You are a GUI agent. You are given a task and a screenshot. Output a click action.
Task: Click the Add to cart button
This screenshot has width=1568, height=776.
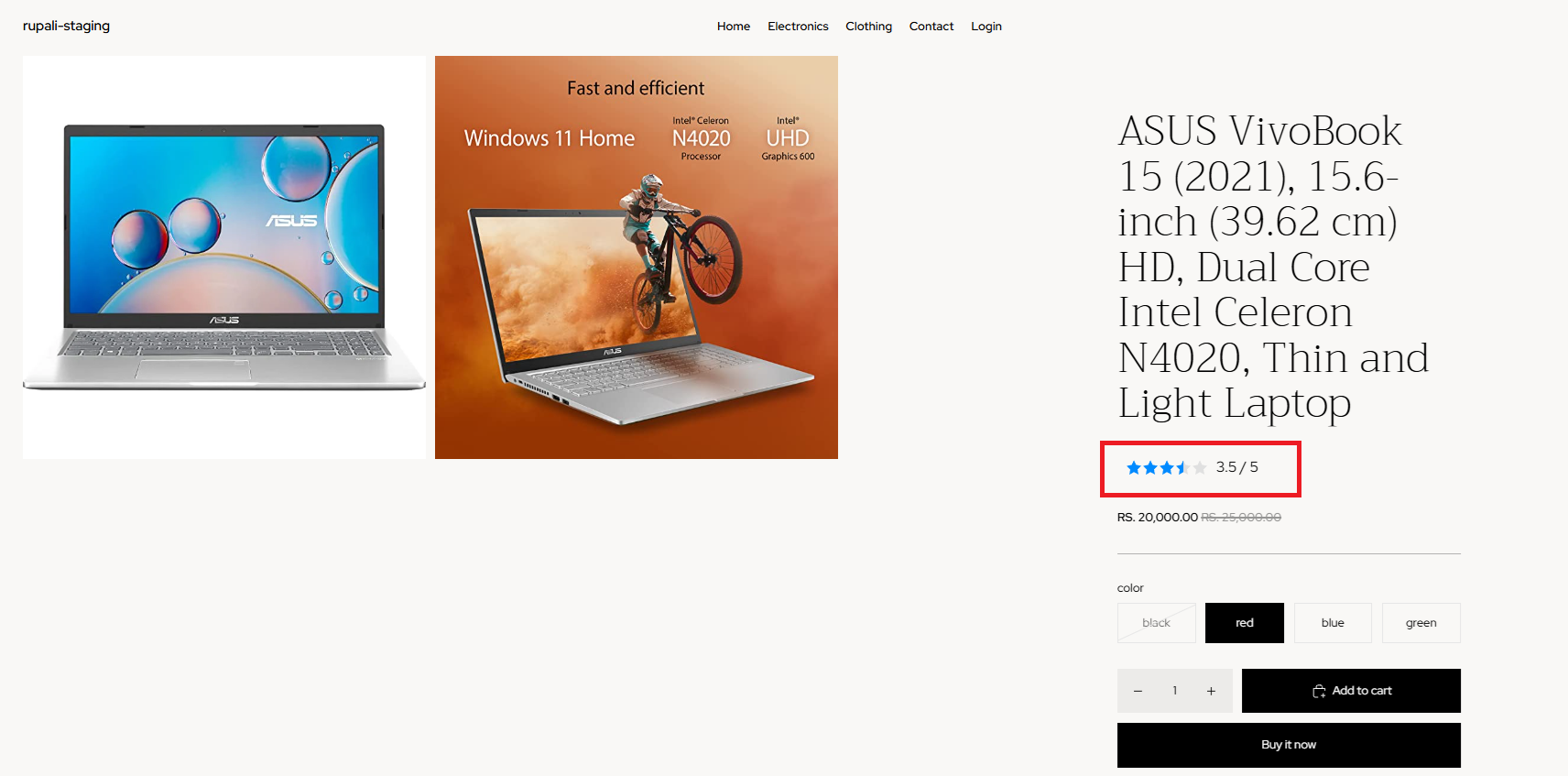[x=1351, y=691]
